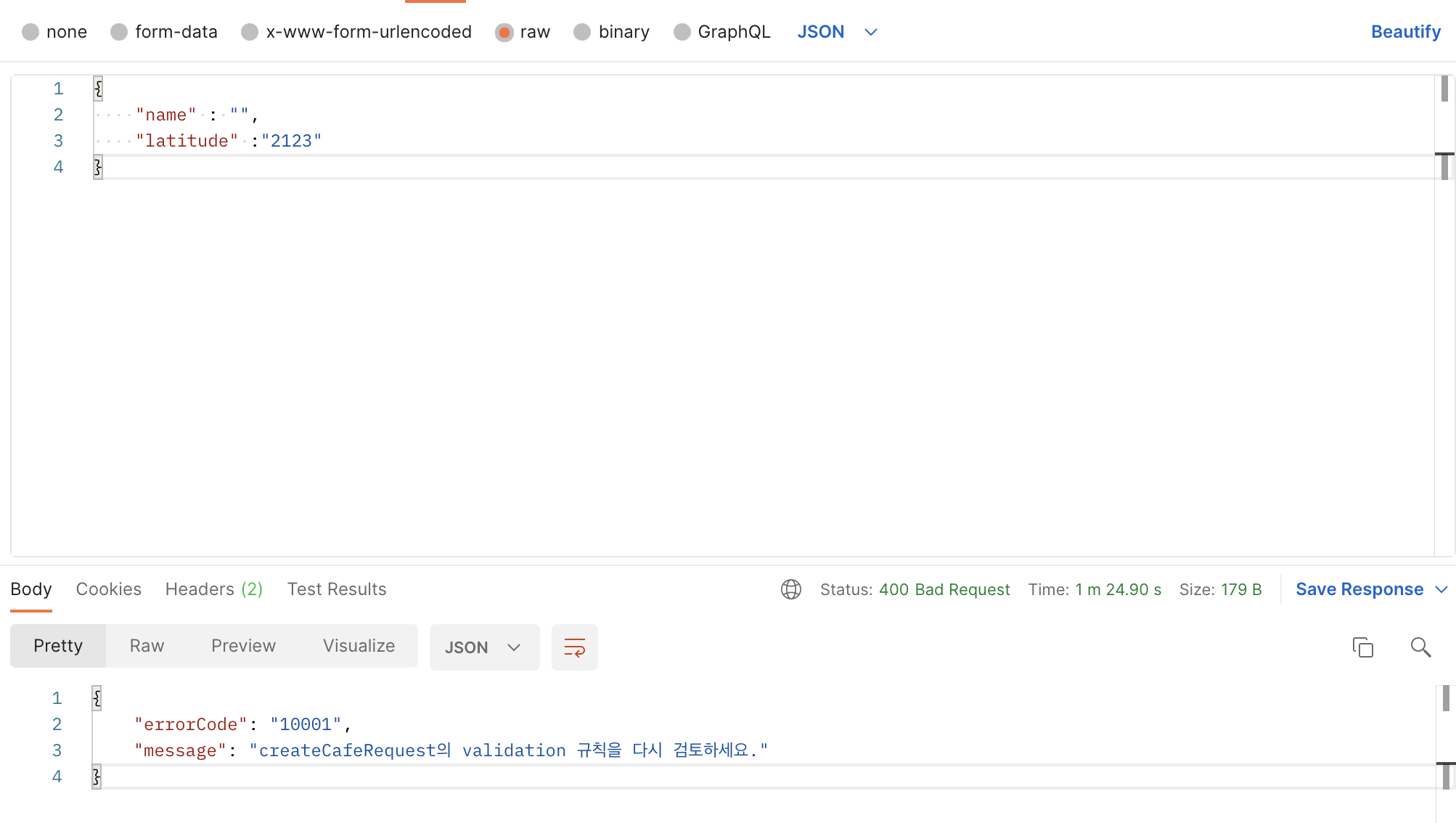Switch to the Cookies response tab

[108, 589]
